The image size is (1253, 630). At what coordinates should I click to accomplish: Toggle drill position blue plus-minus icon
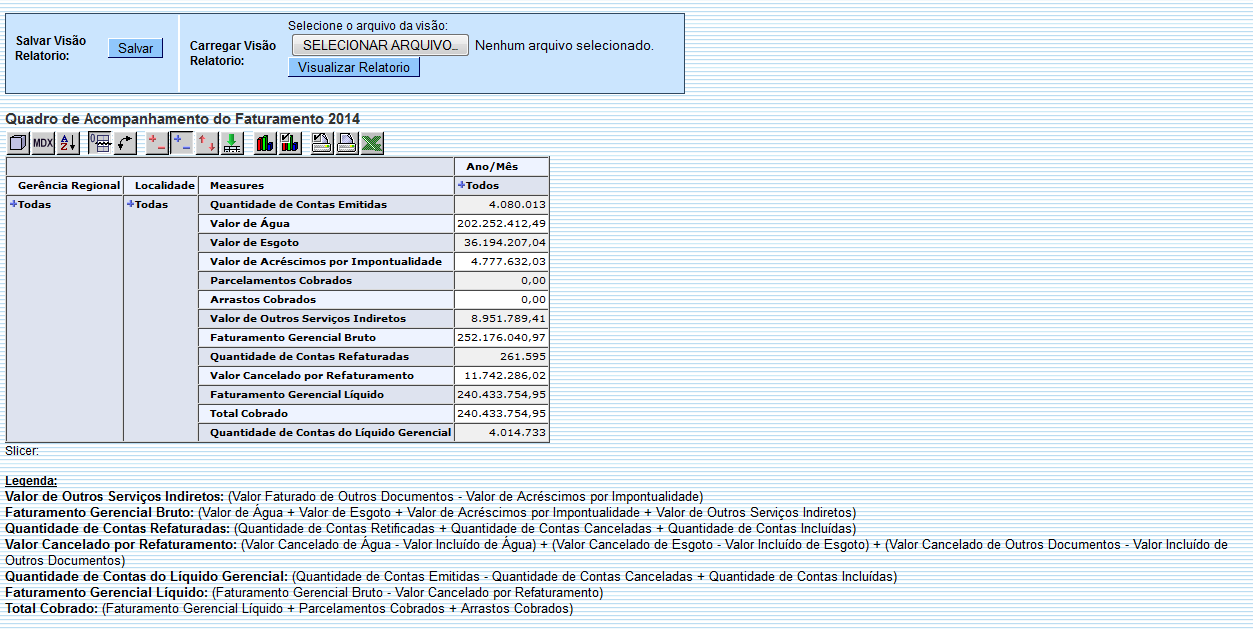click(x=180, y=143)
